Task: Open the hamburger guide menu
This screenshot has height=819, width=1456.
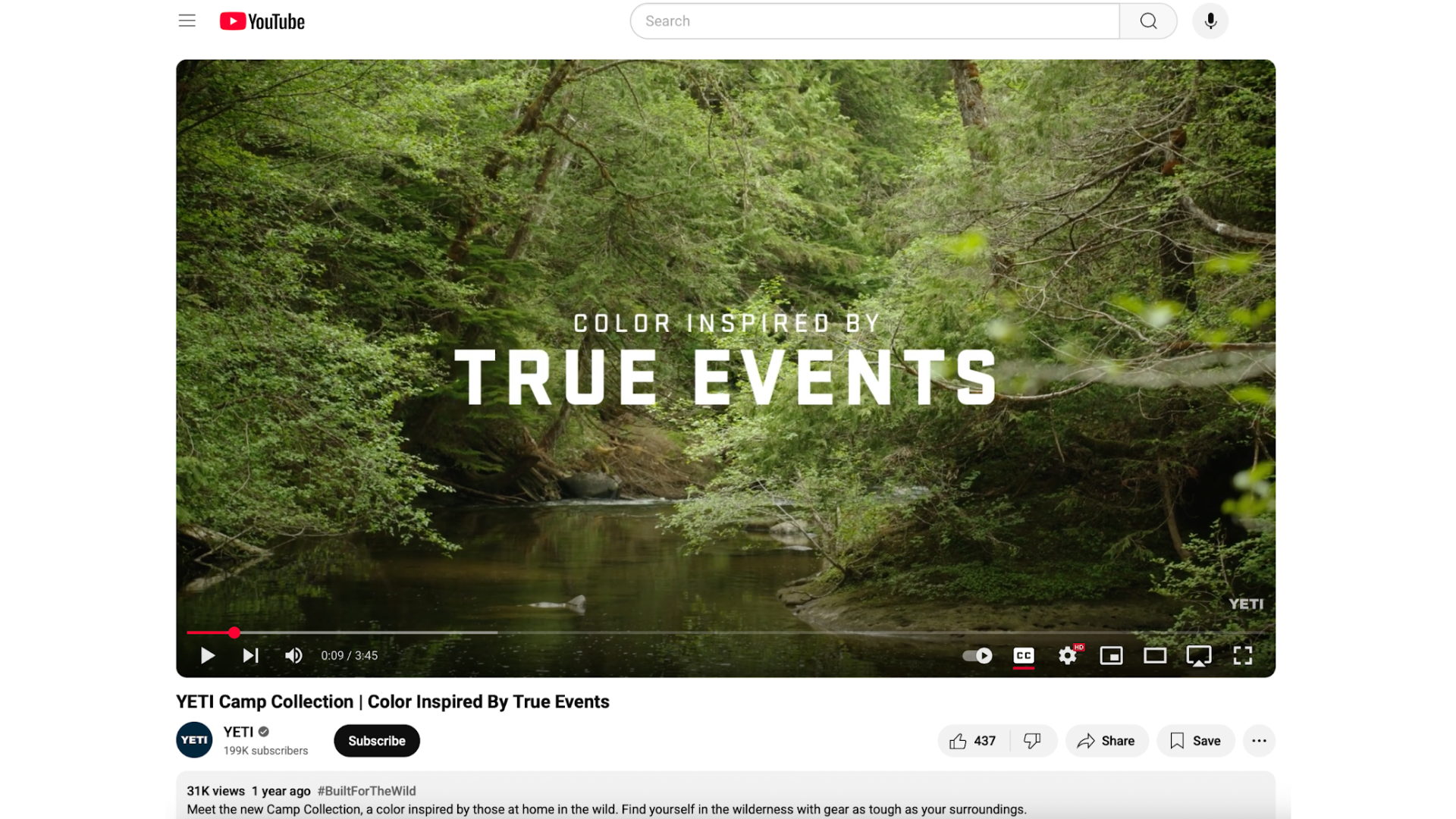Action: (x=187, y=21)
